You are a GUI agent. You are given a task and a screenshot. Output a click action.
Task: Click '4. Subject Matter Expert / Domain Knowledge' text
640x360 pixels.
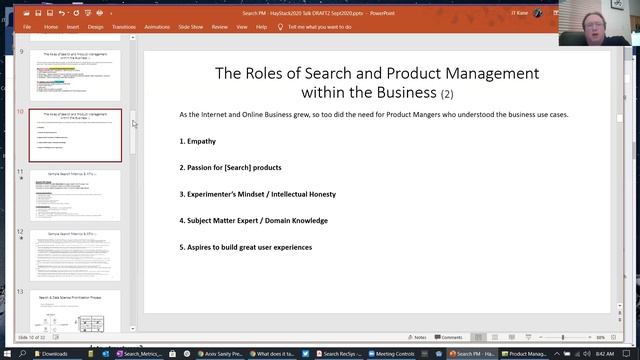(x=253, y=220)
